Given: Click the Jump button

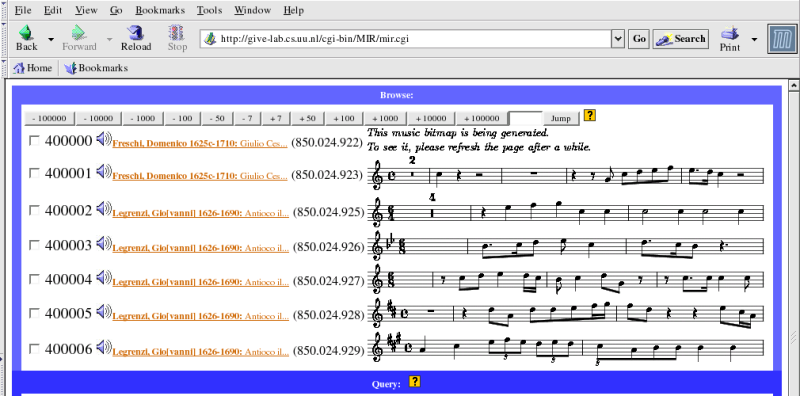Looking at the screenshot, I should [561, 118].
